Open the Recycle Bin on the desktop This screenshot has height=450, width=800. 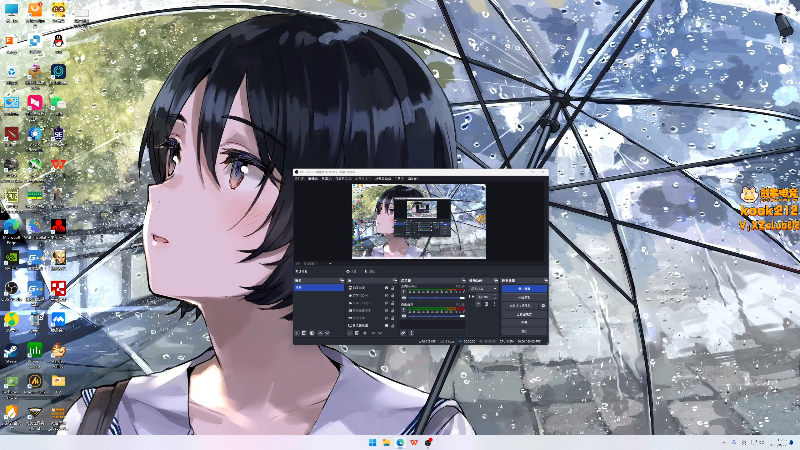click(x=11, y=74)
